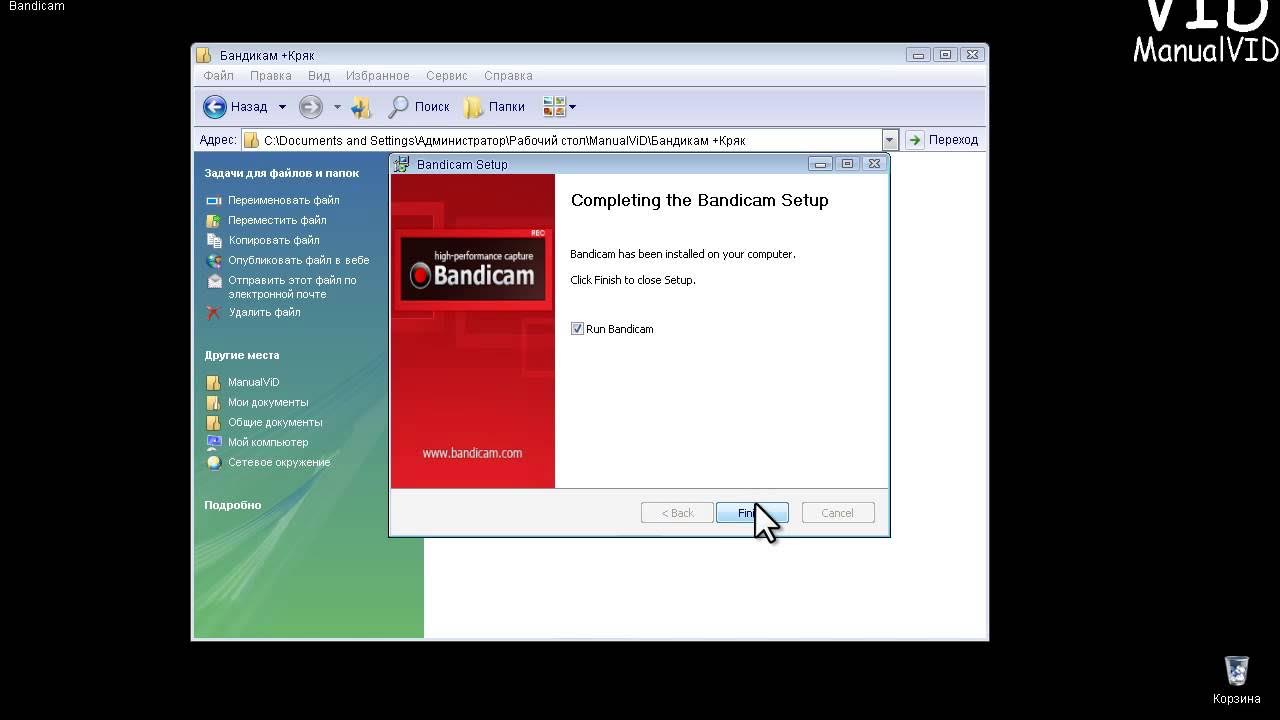Click the Finish button in Bandicam Setup

(752, 513)
